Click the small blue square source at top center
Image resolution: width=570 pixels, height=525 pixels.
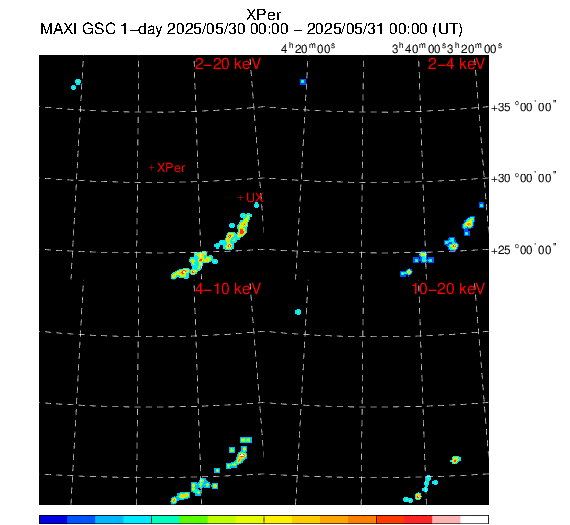[303, 82]
